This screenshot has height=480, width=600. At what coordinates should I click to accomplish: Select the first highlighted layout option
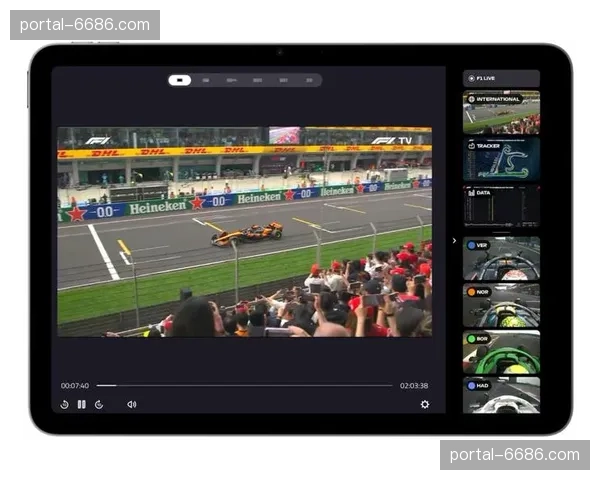[x=180, y=80]
